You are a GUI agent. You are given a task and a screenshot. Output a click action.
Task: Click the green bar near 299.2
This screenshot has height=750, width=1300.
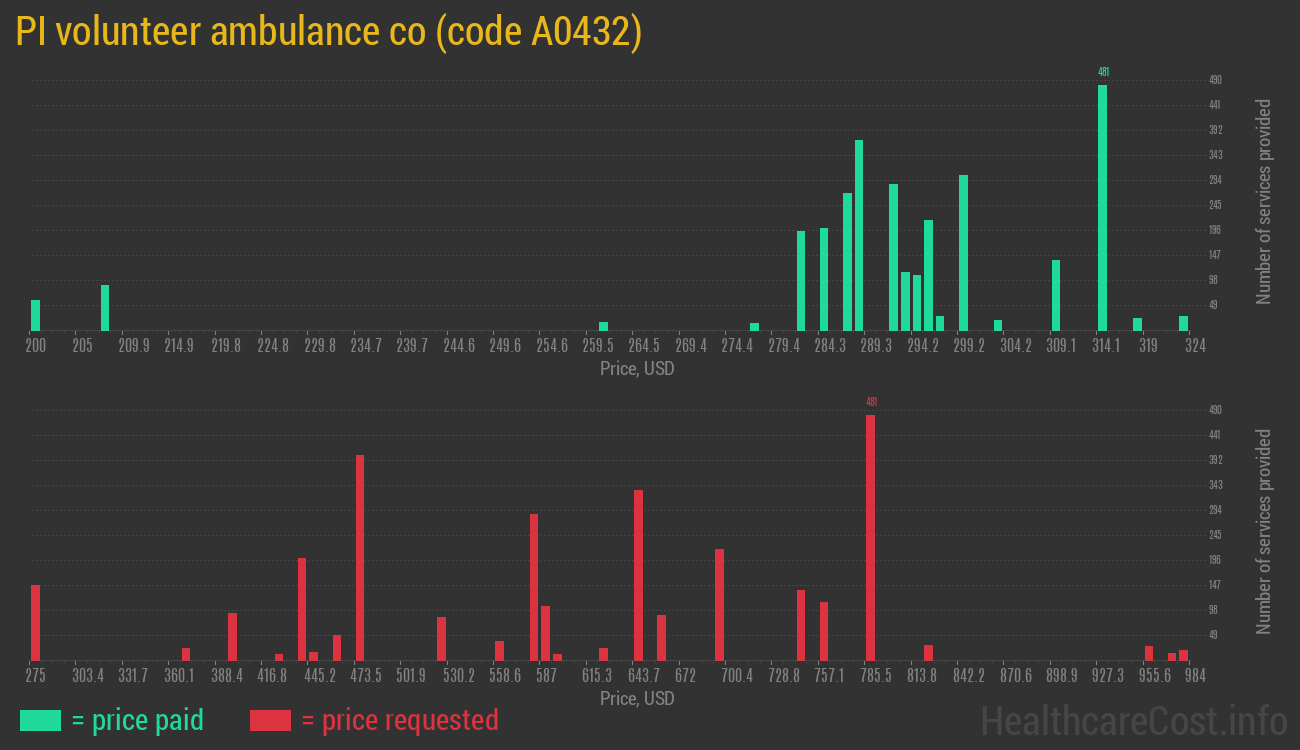[963, 252]
